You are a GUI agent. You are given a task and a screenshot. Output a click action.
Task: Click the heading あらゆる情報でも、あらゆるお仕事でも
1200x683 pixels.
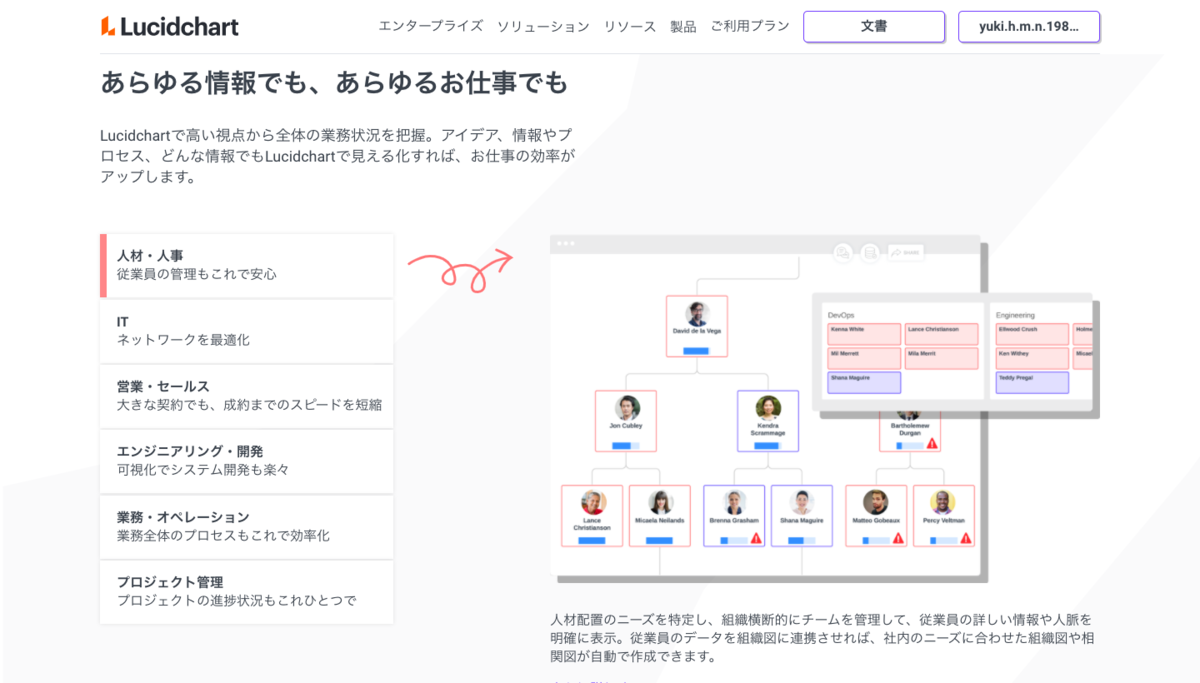(334, 83)
